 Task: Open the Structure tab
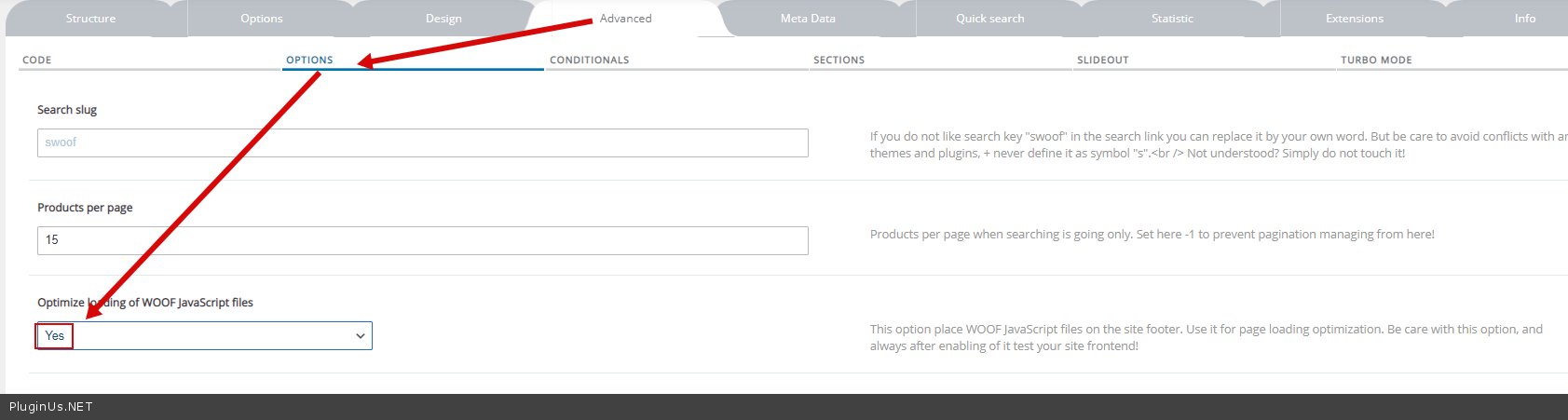(x=90, y=19)
